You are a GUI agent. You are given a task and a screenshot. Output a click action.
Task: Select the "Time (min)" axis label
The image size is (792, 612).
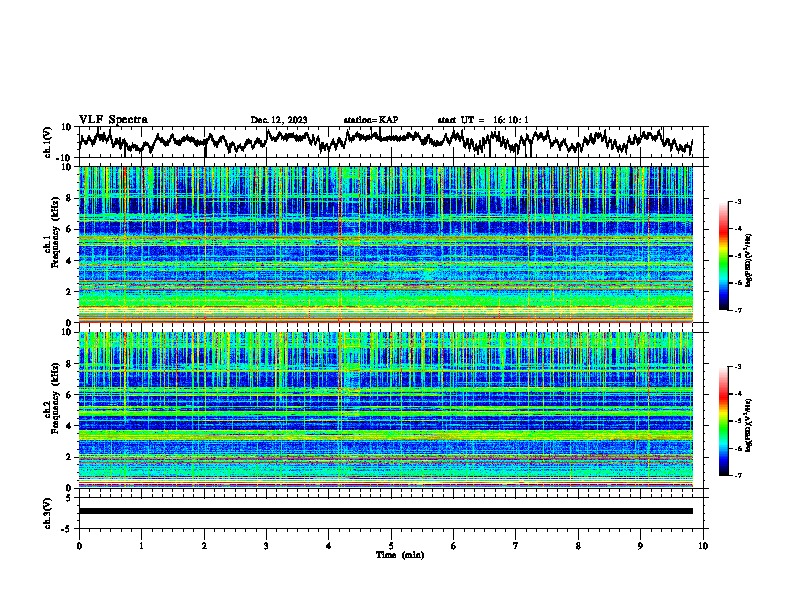(400, 555)
